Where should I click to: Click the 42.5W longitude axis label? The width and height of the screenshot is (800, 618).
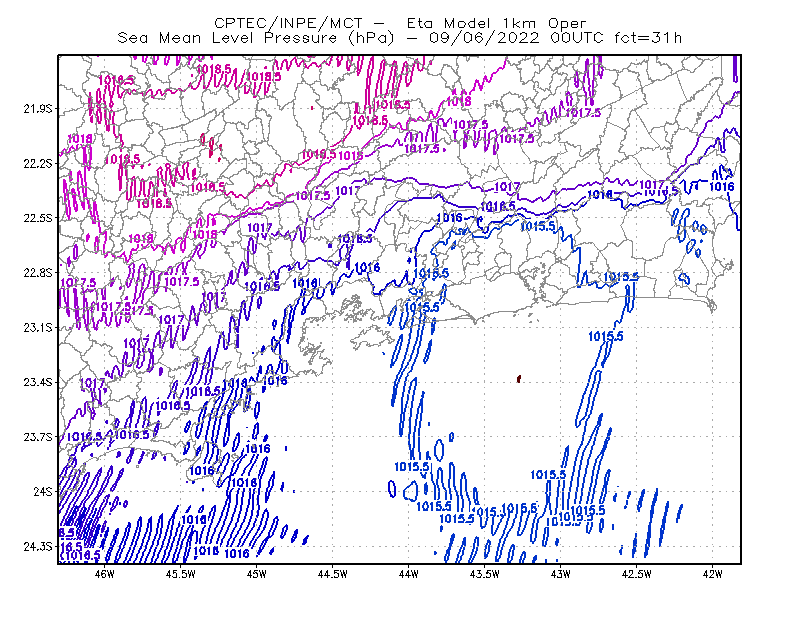point(636,574)
